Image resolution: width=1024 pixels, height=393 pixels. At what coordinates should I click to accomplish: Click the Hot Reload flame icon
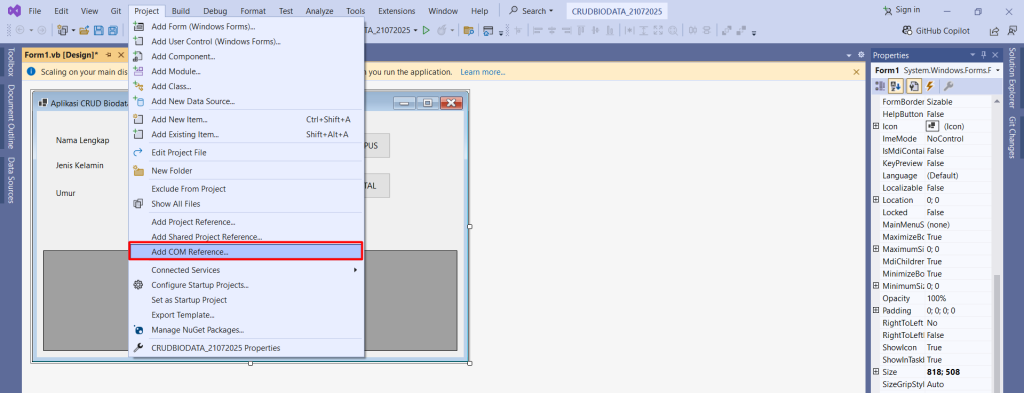442,30
